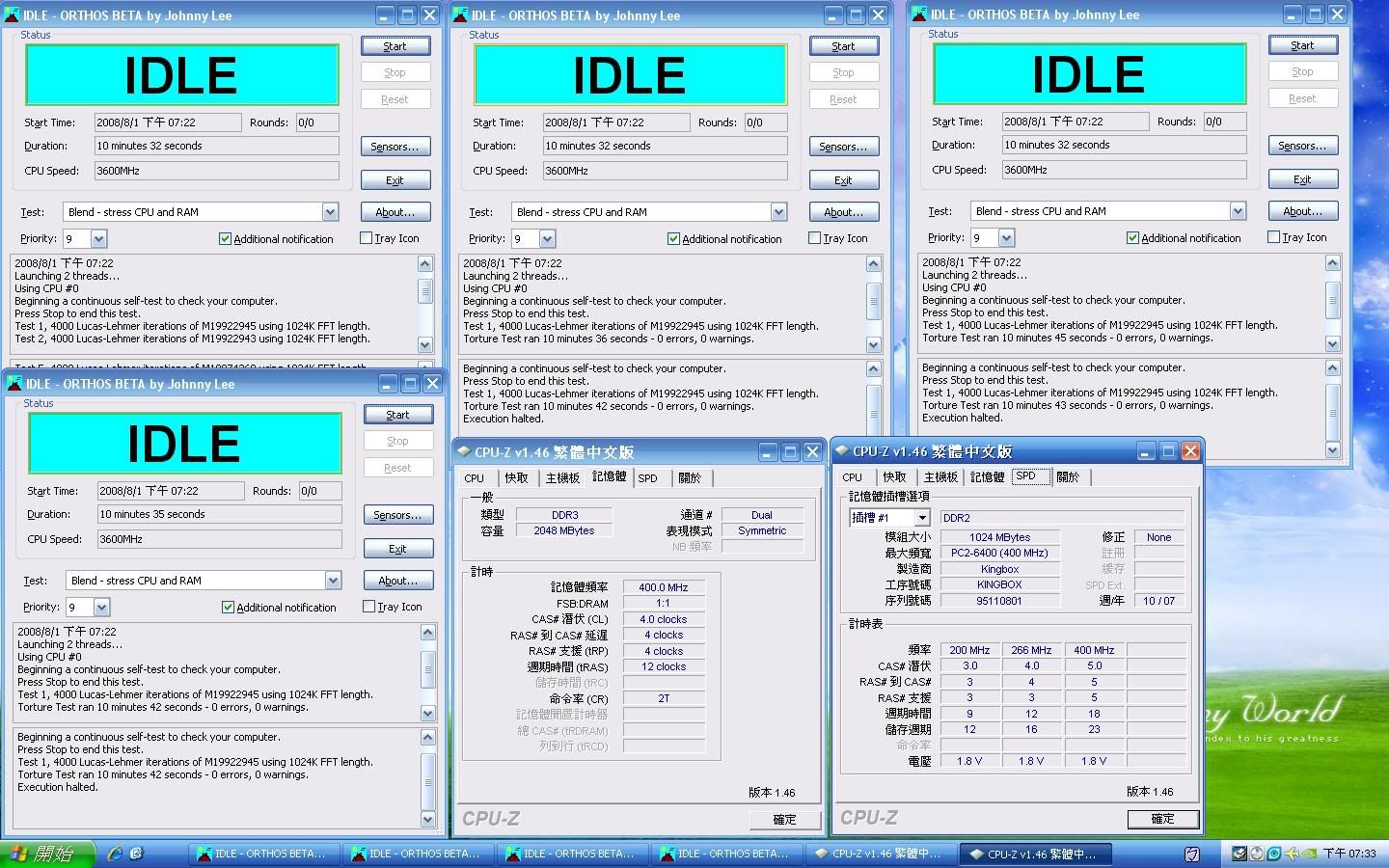Tick Tray Icon checkbox in bottom-left ORTHOS window
Viewport: 1389px width, 868px height.
368,607
